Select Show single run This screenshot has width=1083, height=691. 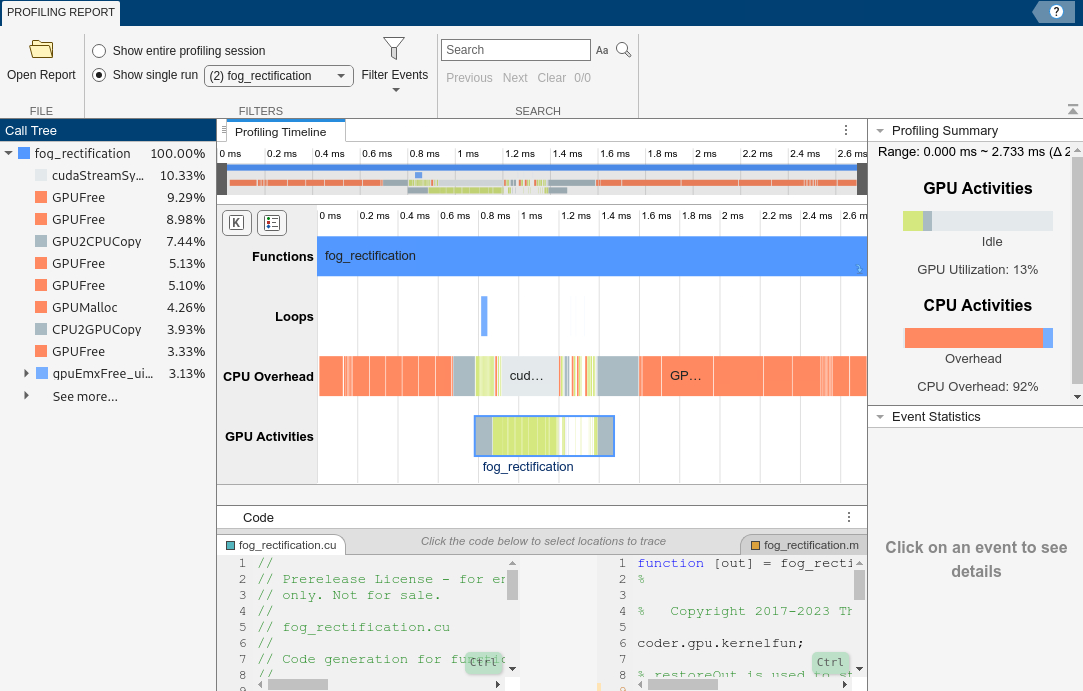pos(99,74)
